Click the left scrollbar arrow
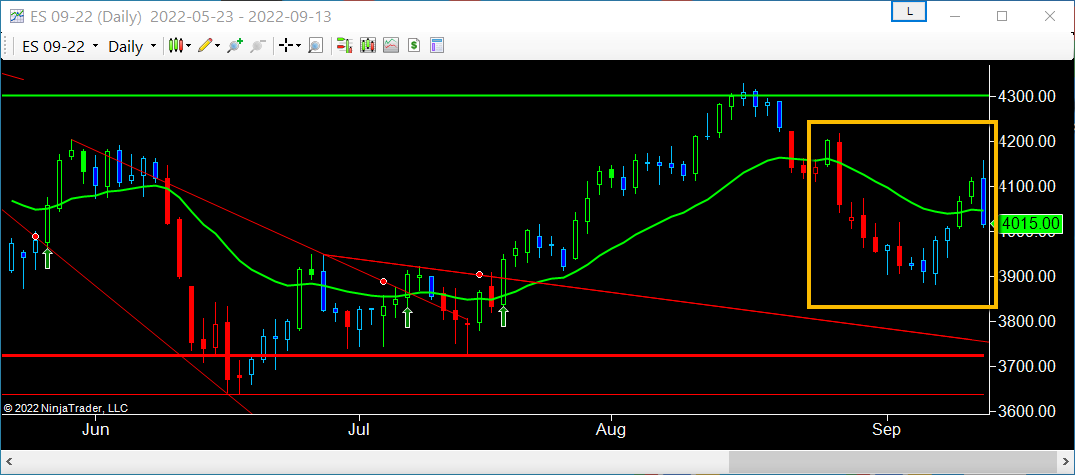This screenshot has height=475, width=1075. tap(8, 462)
